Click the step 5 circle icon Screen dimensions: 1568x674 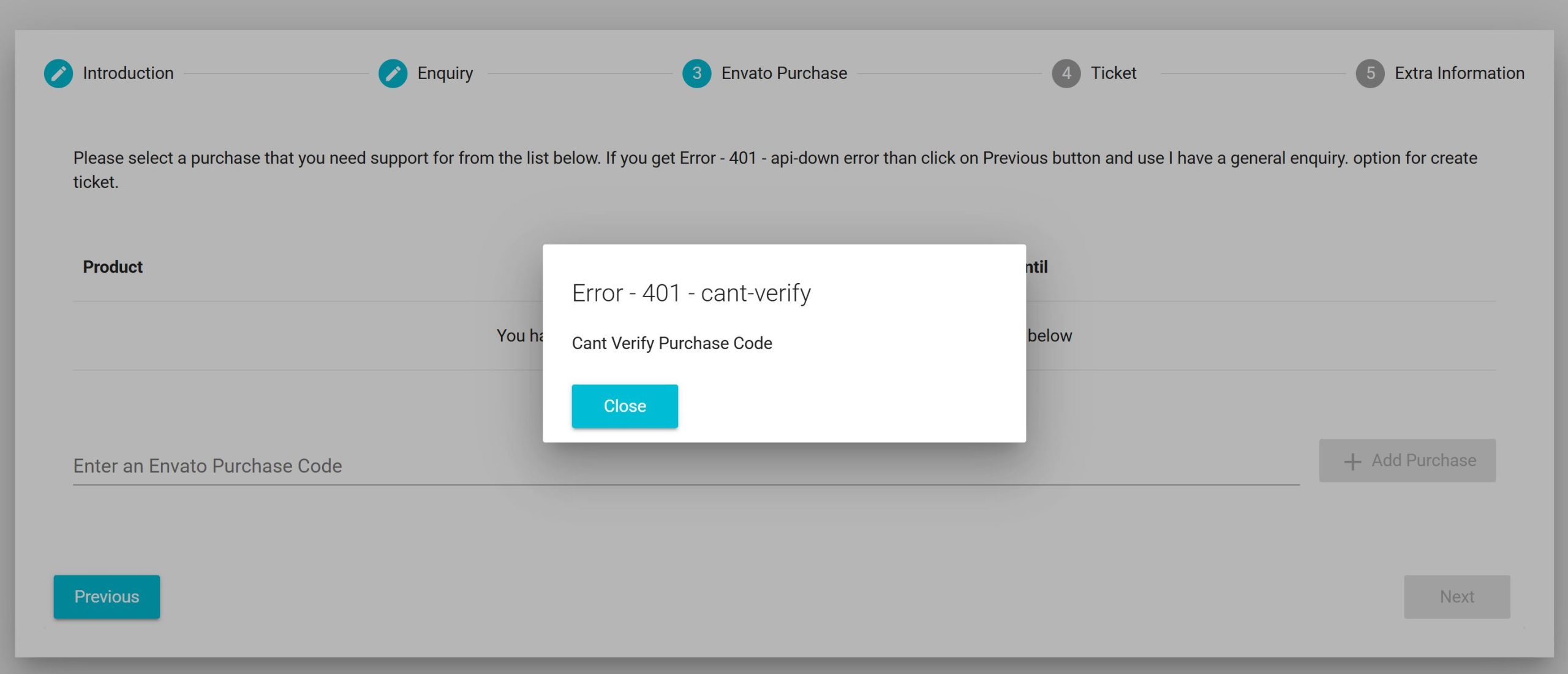[1370, 74]
